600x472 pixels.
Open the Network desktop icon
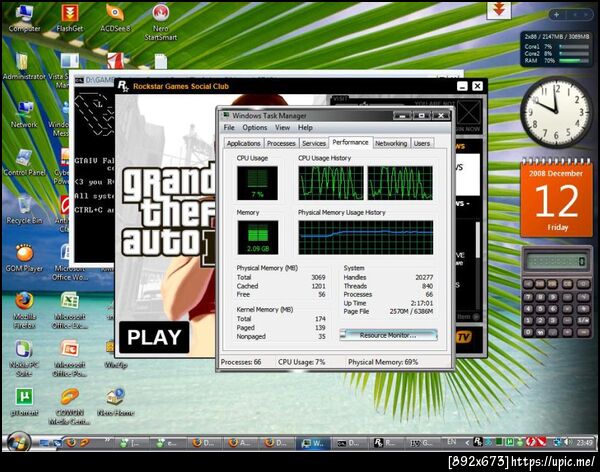click(x=24, y=114)
